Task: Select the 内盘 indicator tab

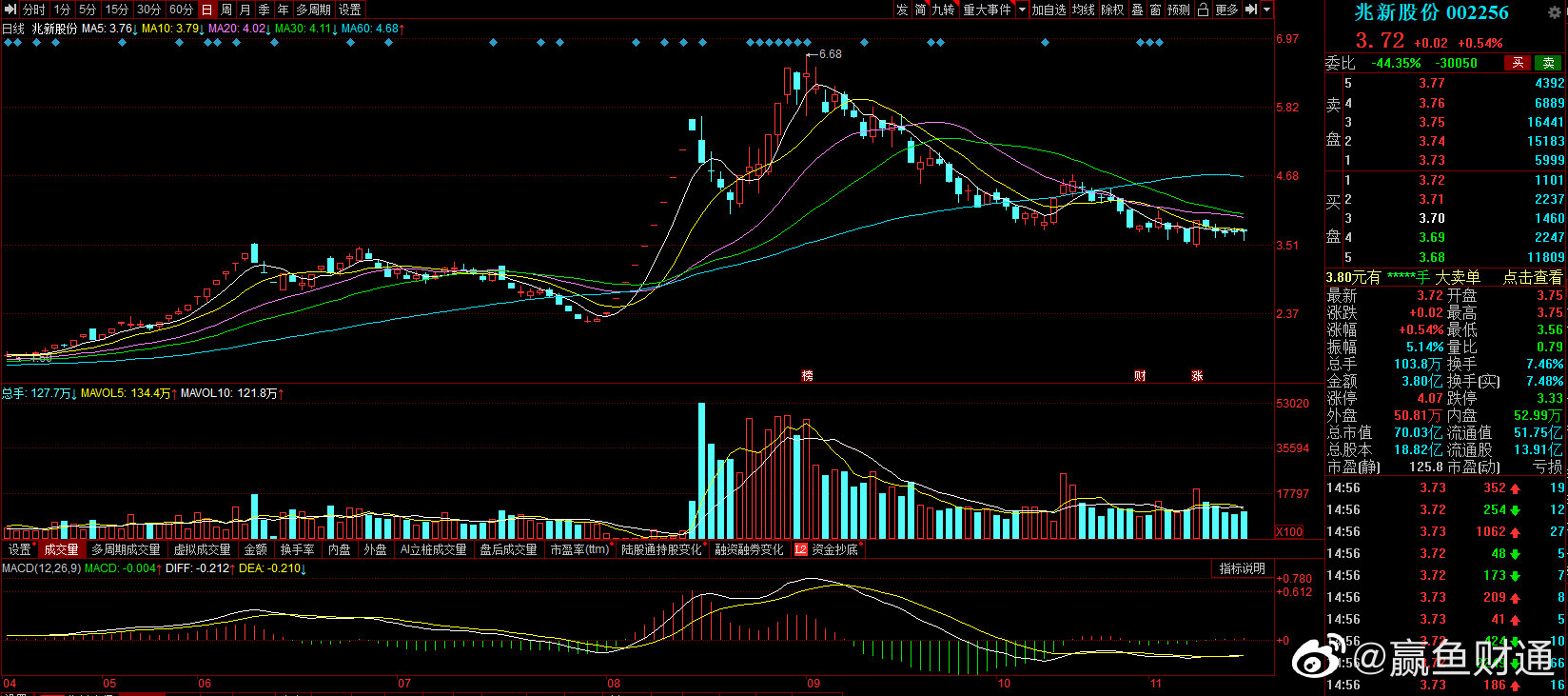Action: (340, 549)
